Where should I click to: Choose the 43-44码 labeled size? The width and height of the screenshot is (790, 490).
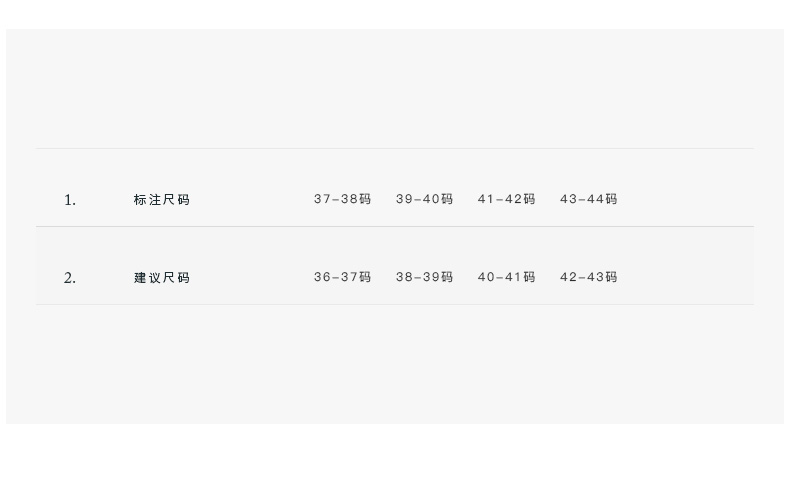point(588,199)
